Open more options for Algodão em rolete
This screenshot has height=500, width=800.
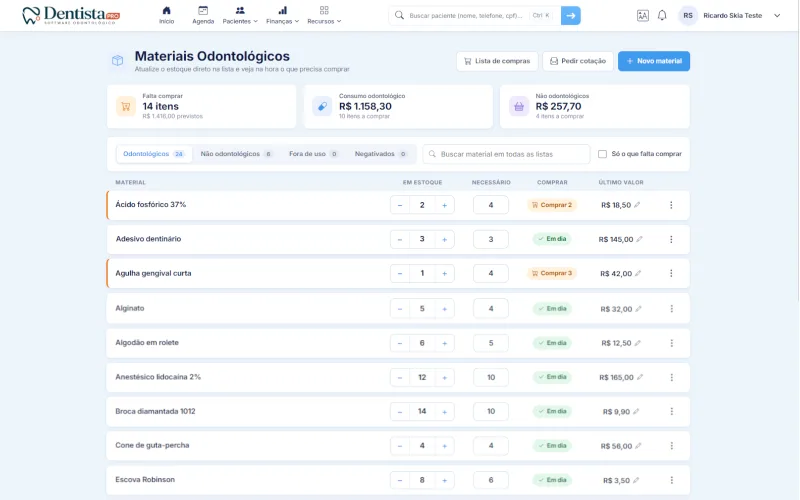pyautogui.click(x=671, y=343)
